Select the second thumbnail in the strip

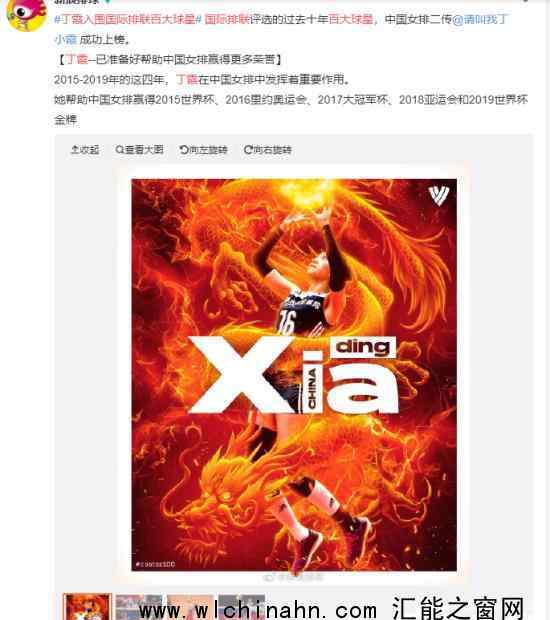[x=139, y=607]
